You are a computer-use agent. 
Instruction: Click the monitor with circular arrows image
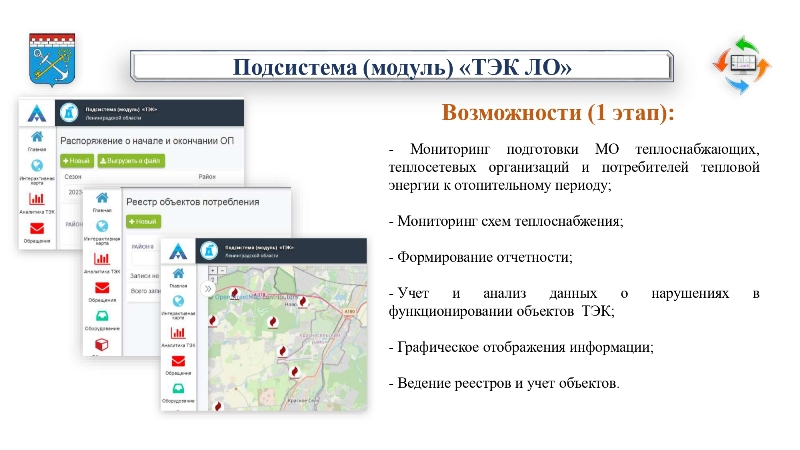[x=742, y=64]
